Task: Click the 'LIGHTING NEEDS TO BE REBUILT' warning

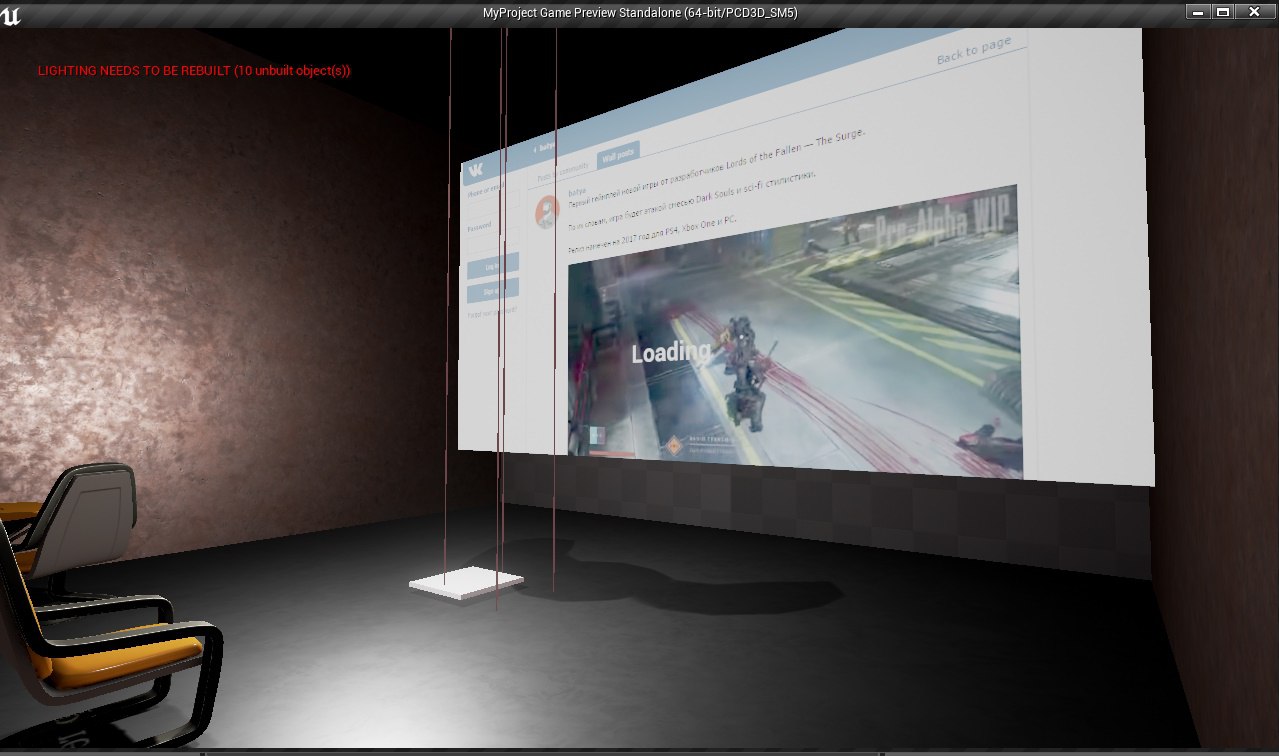Action: pos(194,71)
